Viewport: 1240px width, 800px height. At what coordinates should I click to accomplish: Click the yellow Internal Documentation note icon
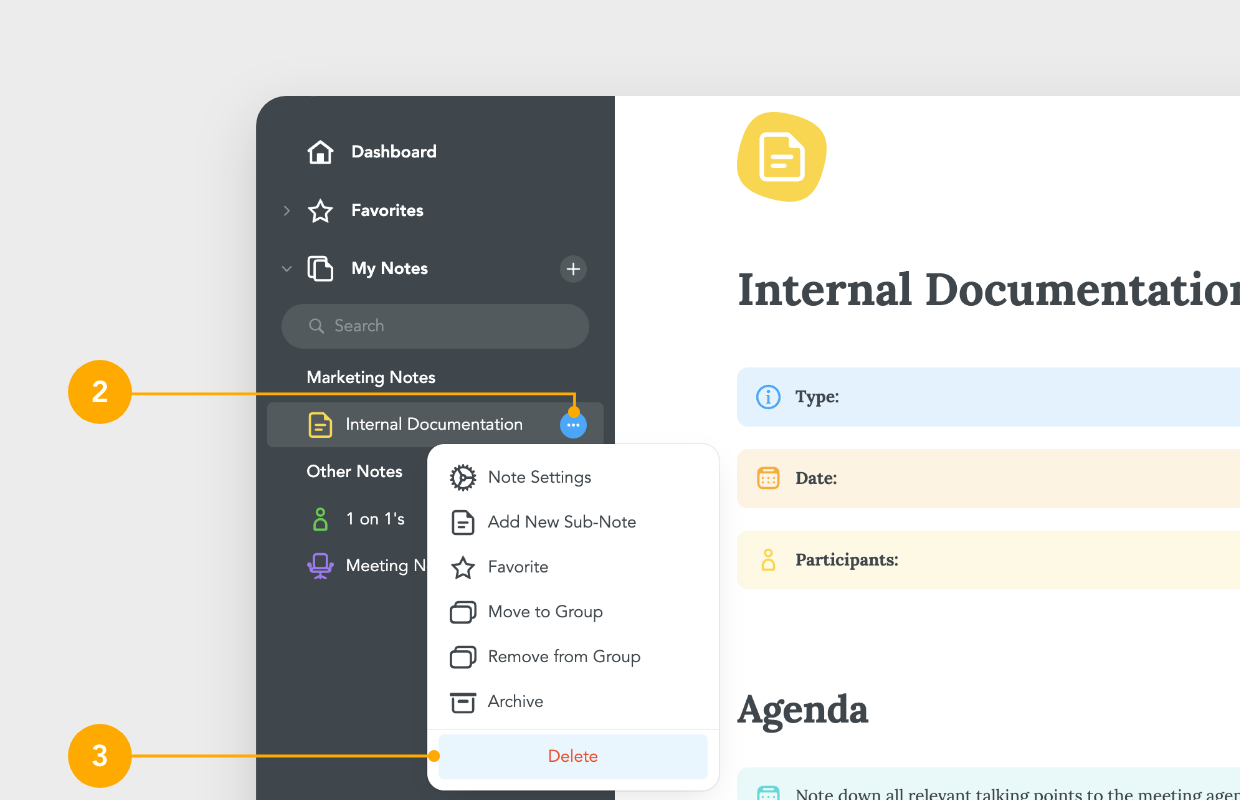coord(320,425)
